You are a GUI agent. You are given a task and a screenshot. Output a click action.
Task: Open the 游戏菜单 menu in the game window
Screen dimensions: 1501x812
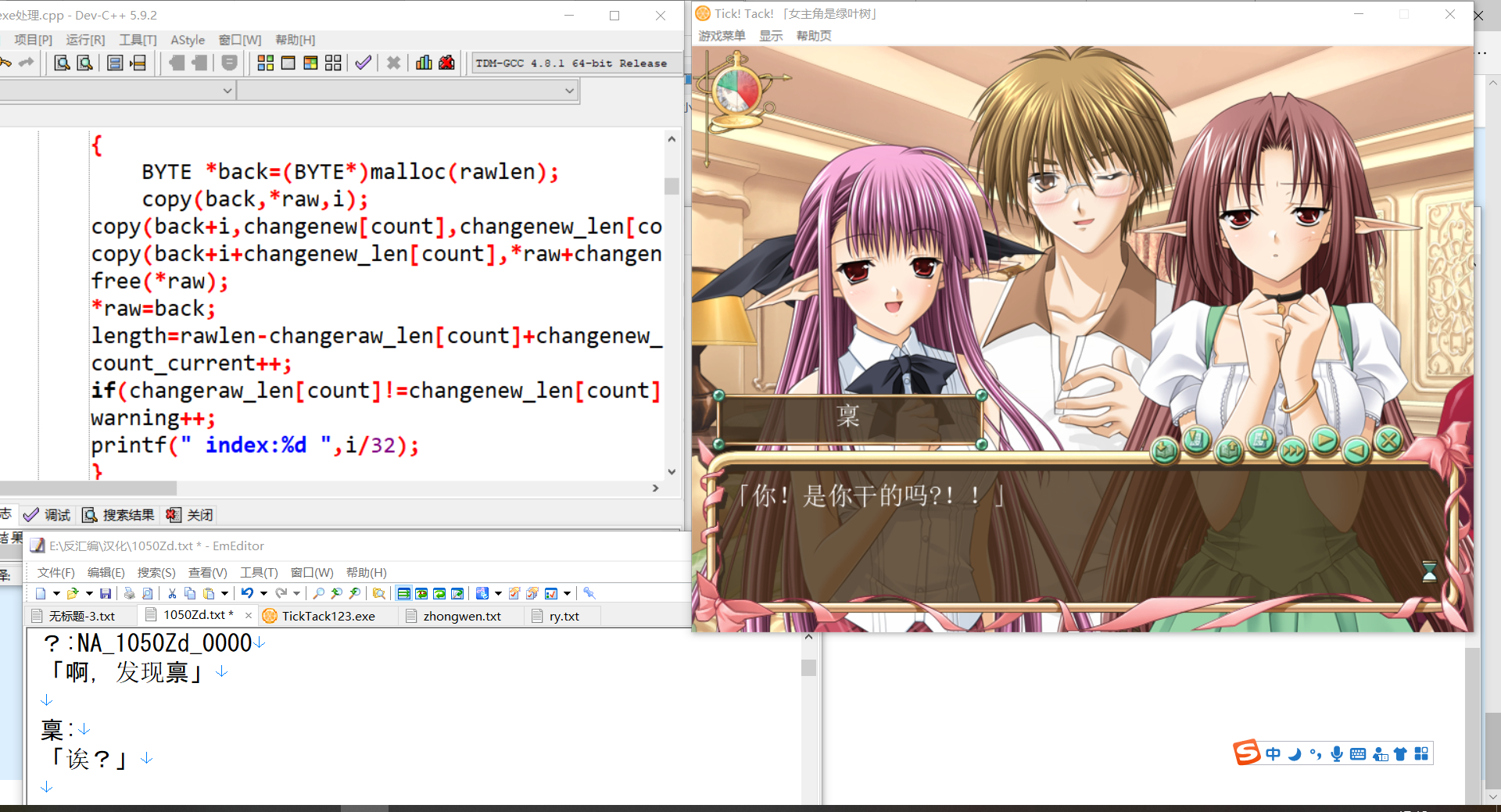(x=722, y=36)
